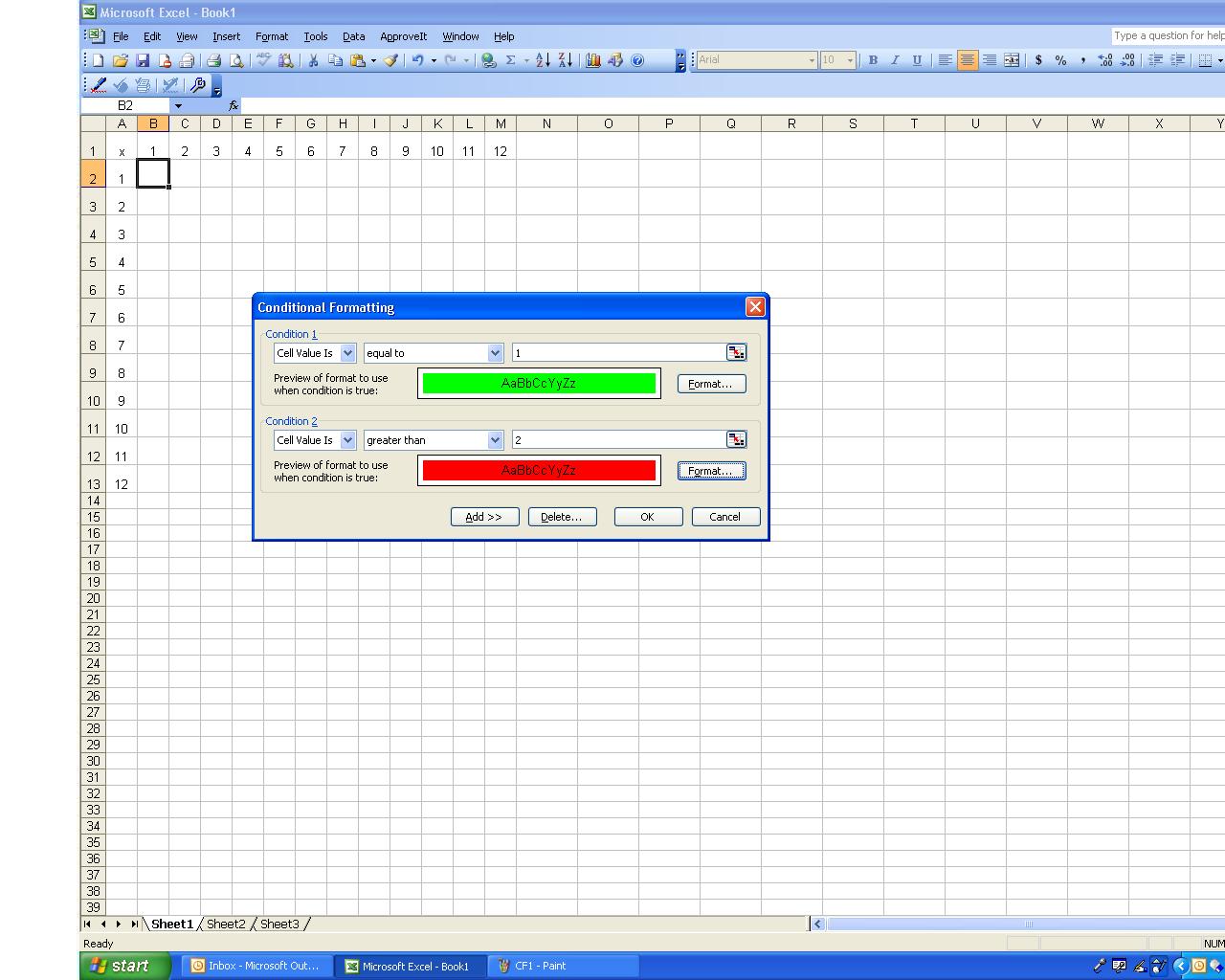Click the Drawing toolbar icon
Screen dimensions: 1225x980
615,60
